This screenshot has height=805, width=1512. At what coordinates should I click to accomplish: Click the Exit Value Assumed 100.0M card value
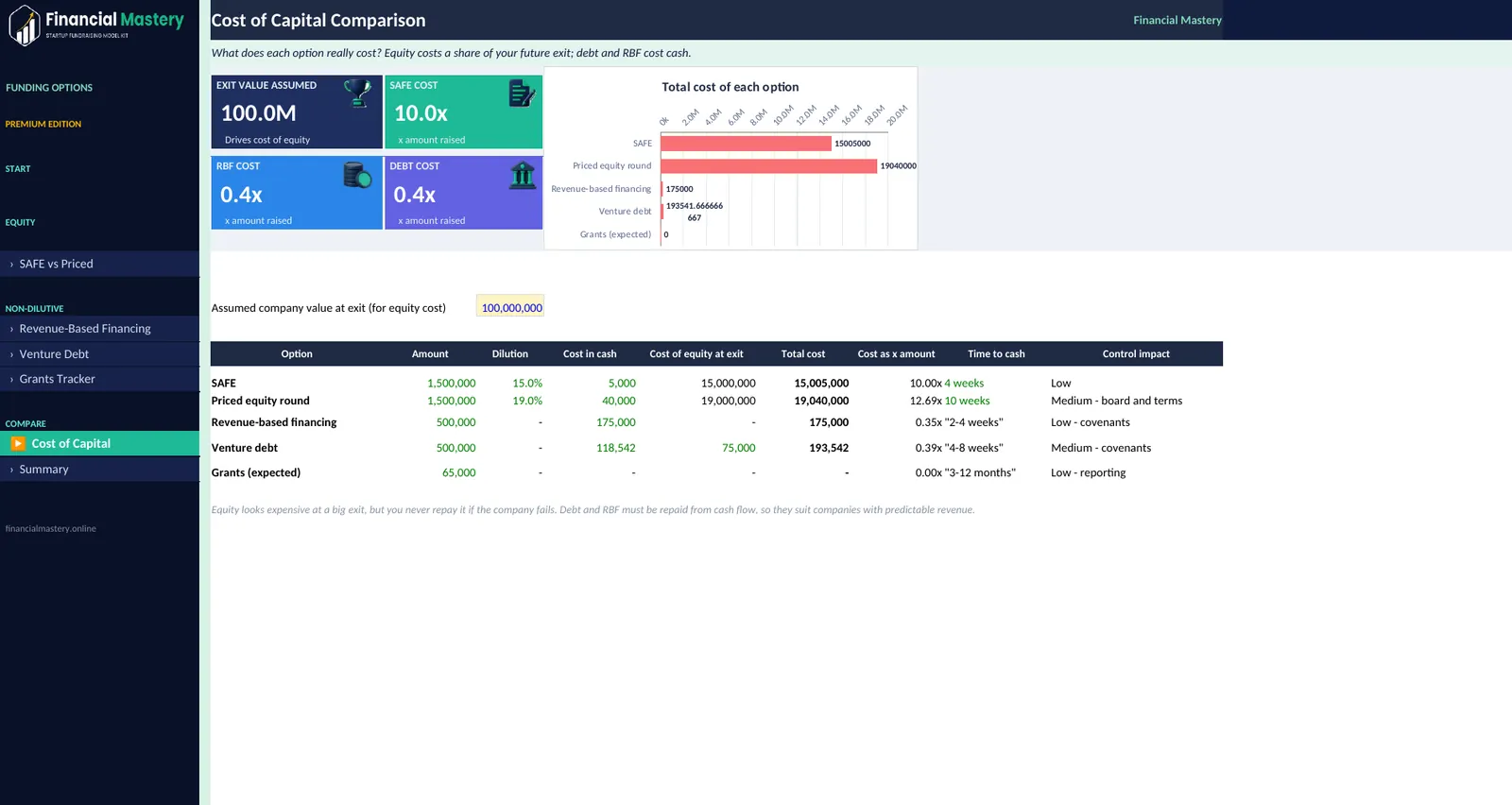coord(259,113)
